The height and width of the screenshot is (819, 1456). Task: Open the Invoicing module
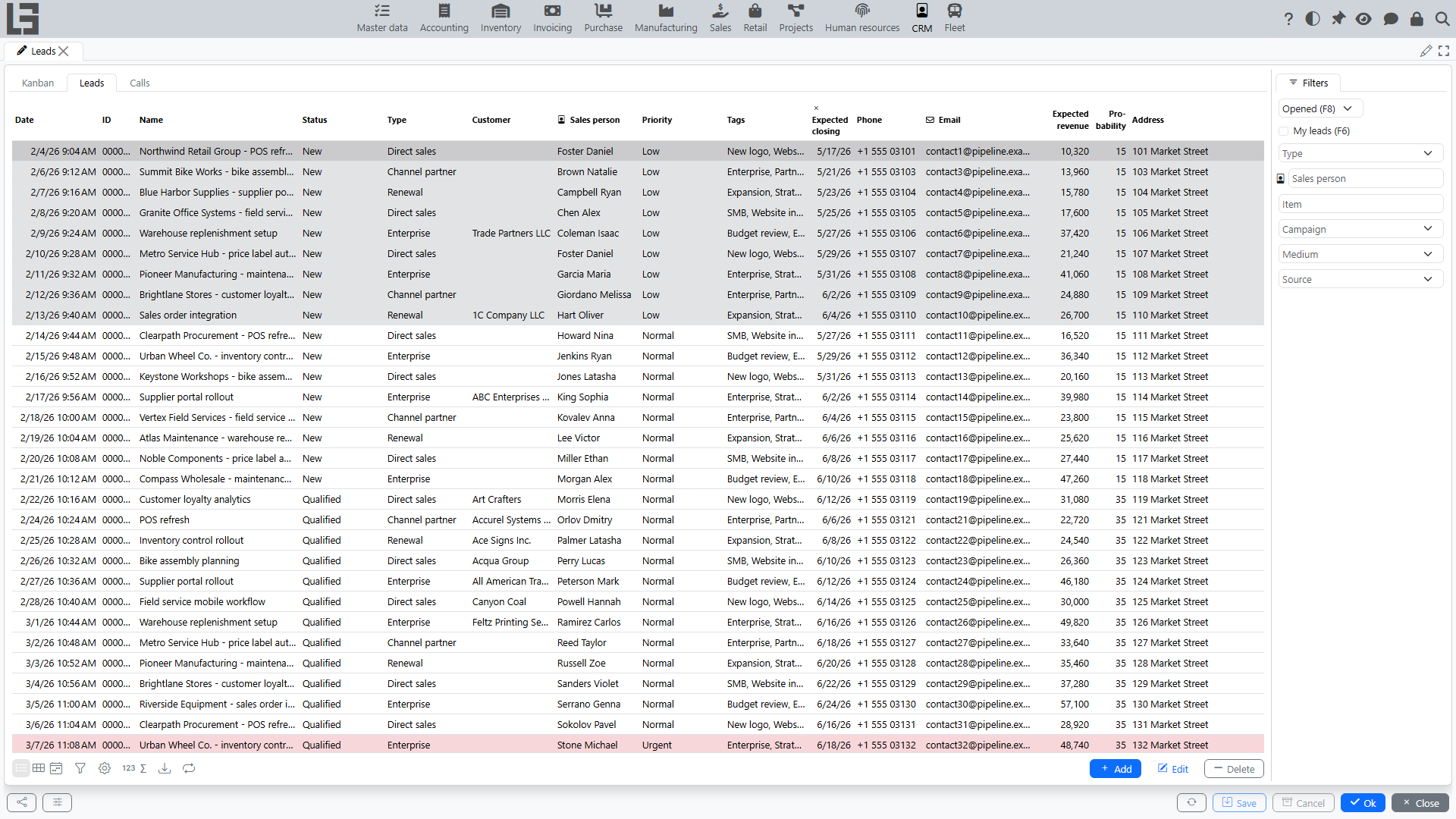[552, 19]
